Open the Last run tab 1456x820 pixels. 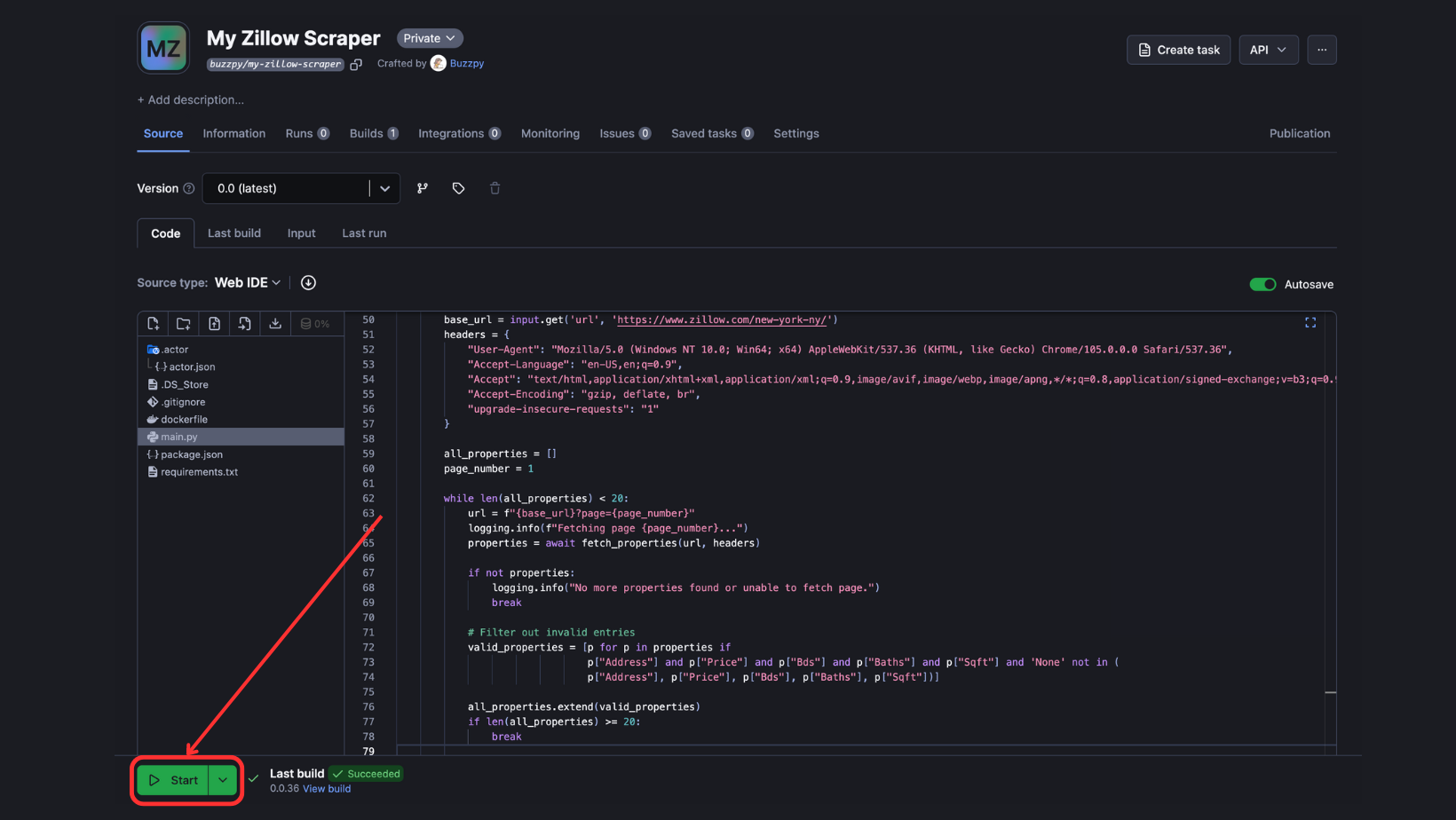pos(363,233)
